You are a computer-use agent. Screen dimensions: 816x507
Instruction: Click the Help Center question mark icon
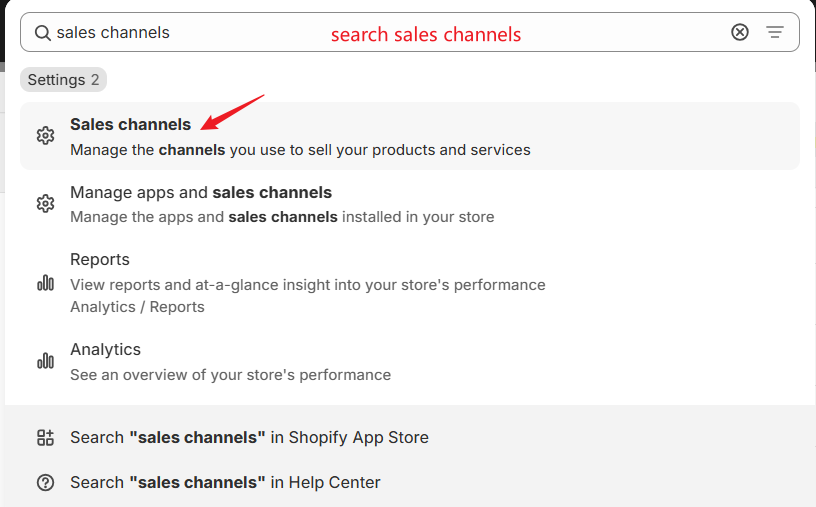click(45, 482)
